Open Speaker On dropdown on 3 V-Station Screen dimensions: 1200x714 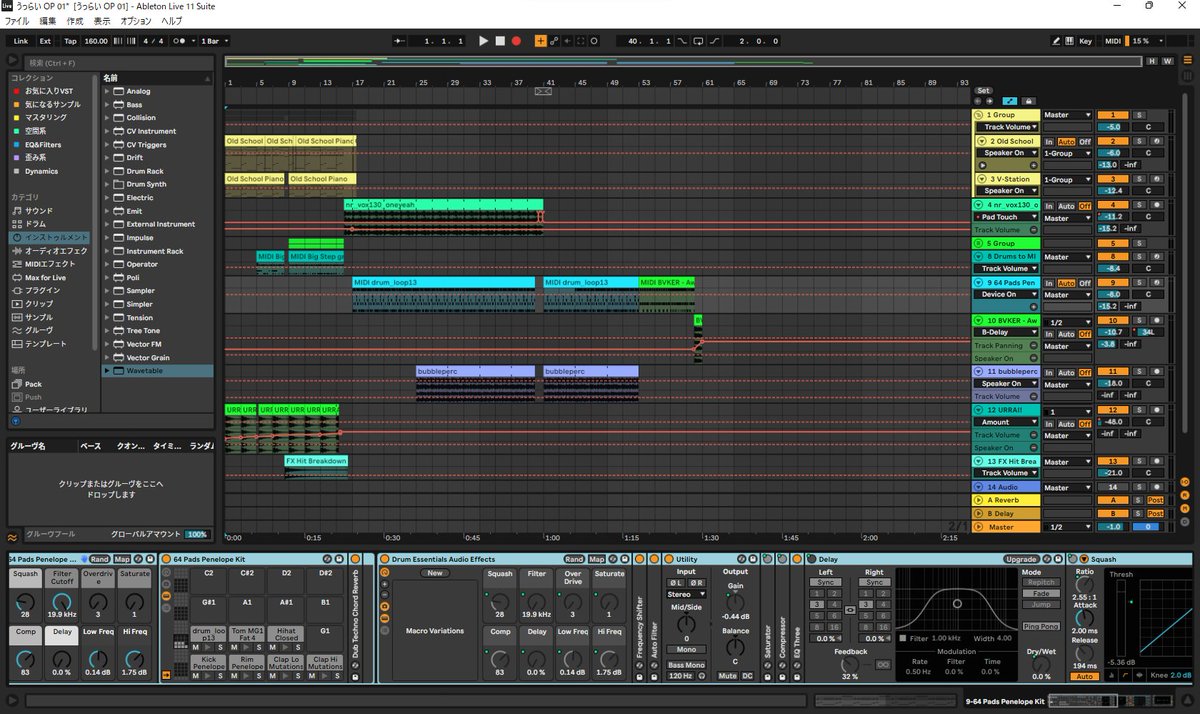click(x=1009, y=190)
